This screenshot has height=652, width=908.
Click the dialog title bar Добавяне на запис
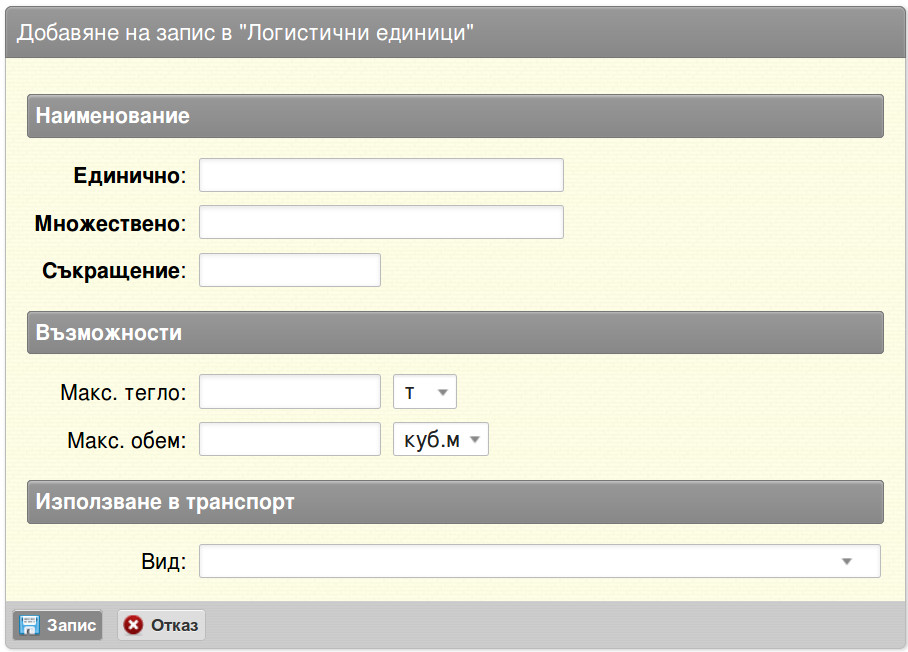coord(455,32)
